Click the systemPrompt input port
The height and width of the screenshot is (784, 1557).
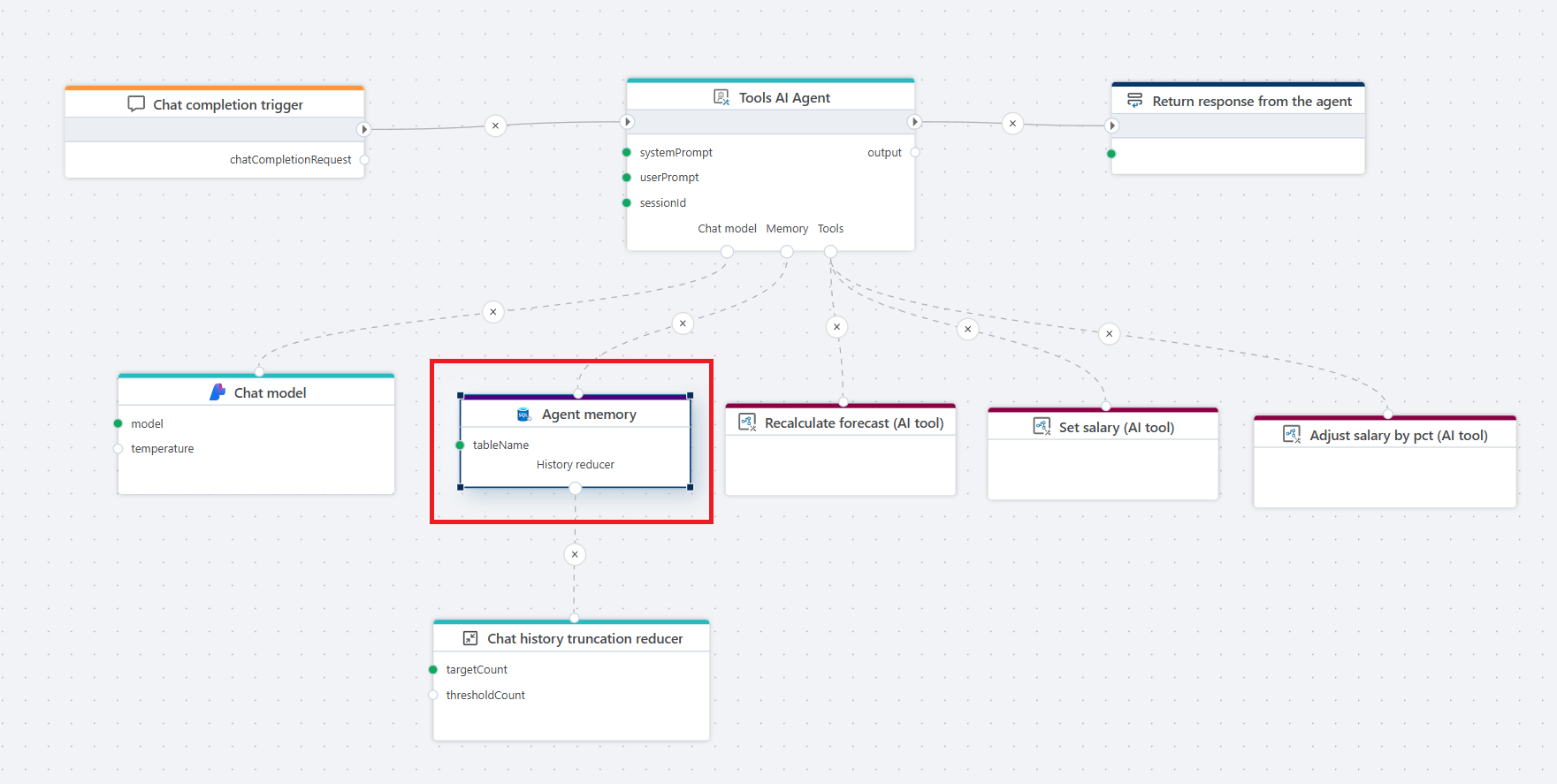pyautogui.click(x=627, y=153)
